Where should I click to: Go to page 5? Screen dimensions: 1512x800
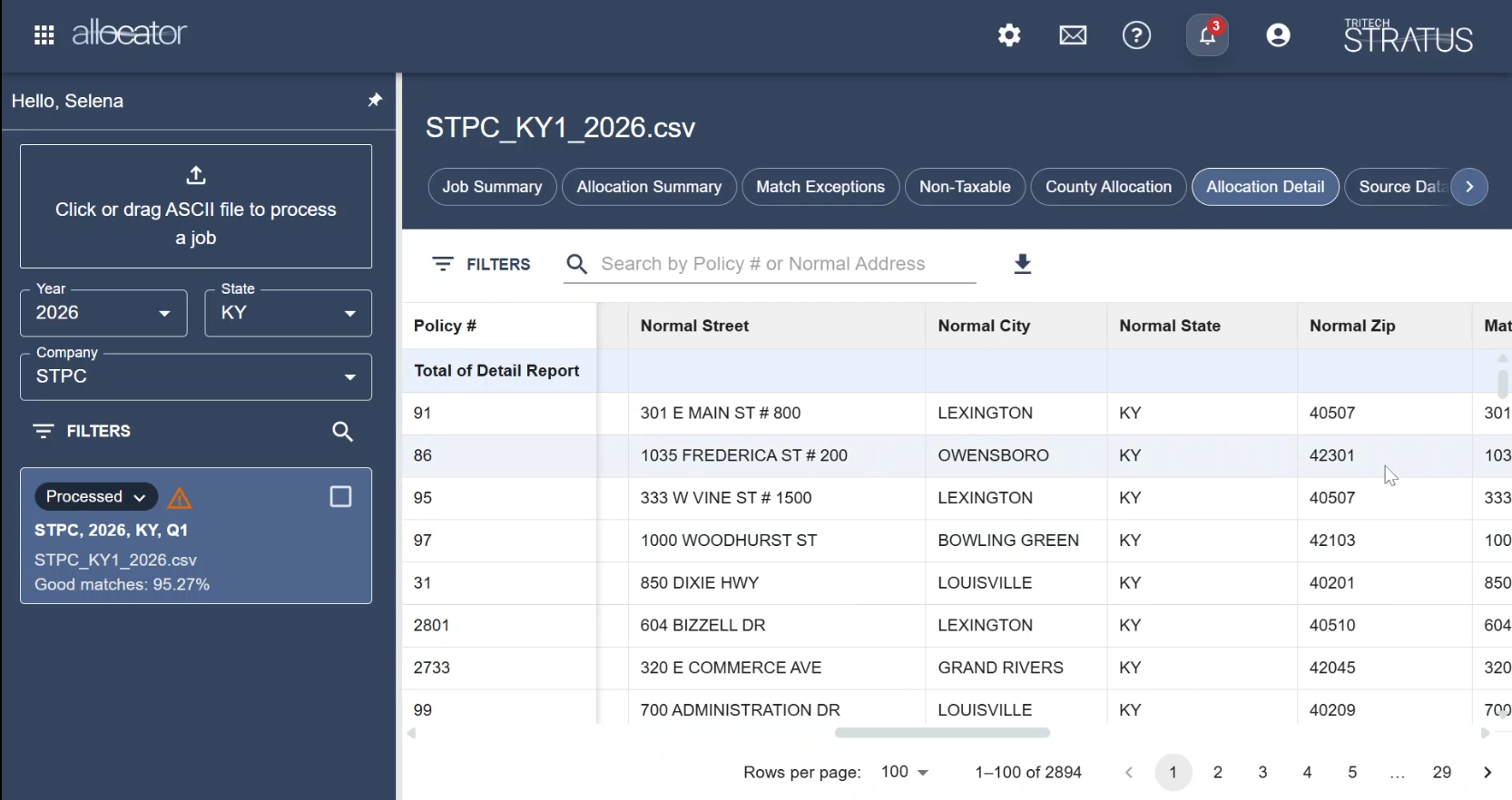[x=1352, y=773]
